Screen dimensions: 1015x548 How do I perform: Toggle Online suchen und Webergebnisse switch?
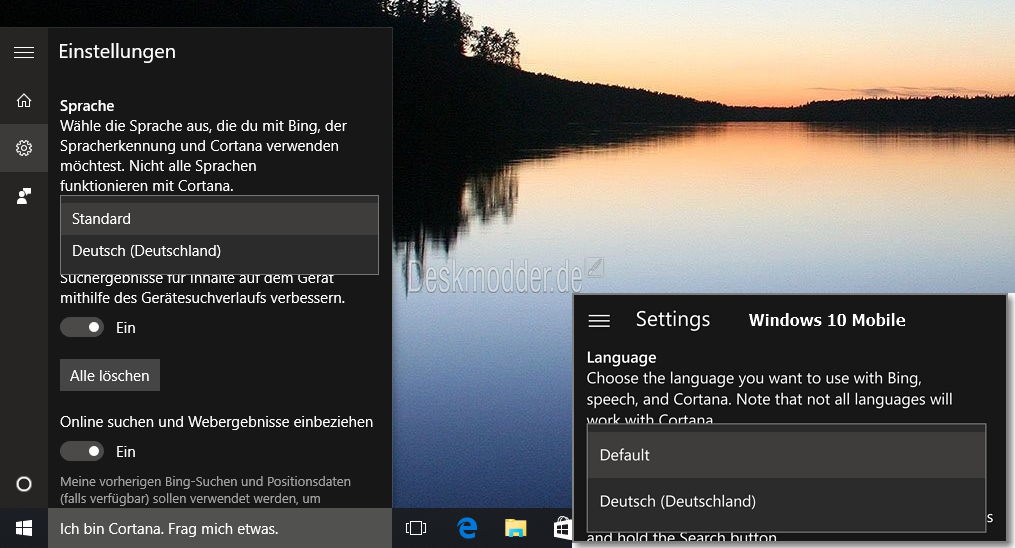82,451
